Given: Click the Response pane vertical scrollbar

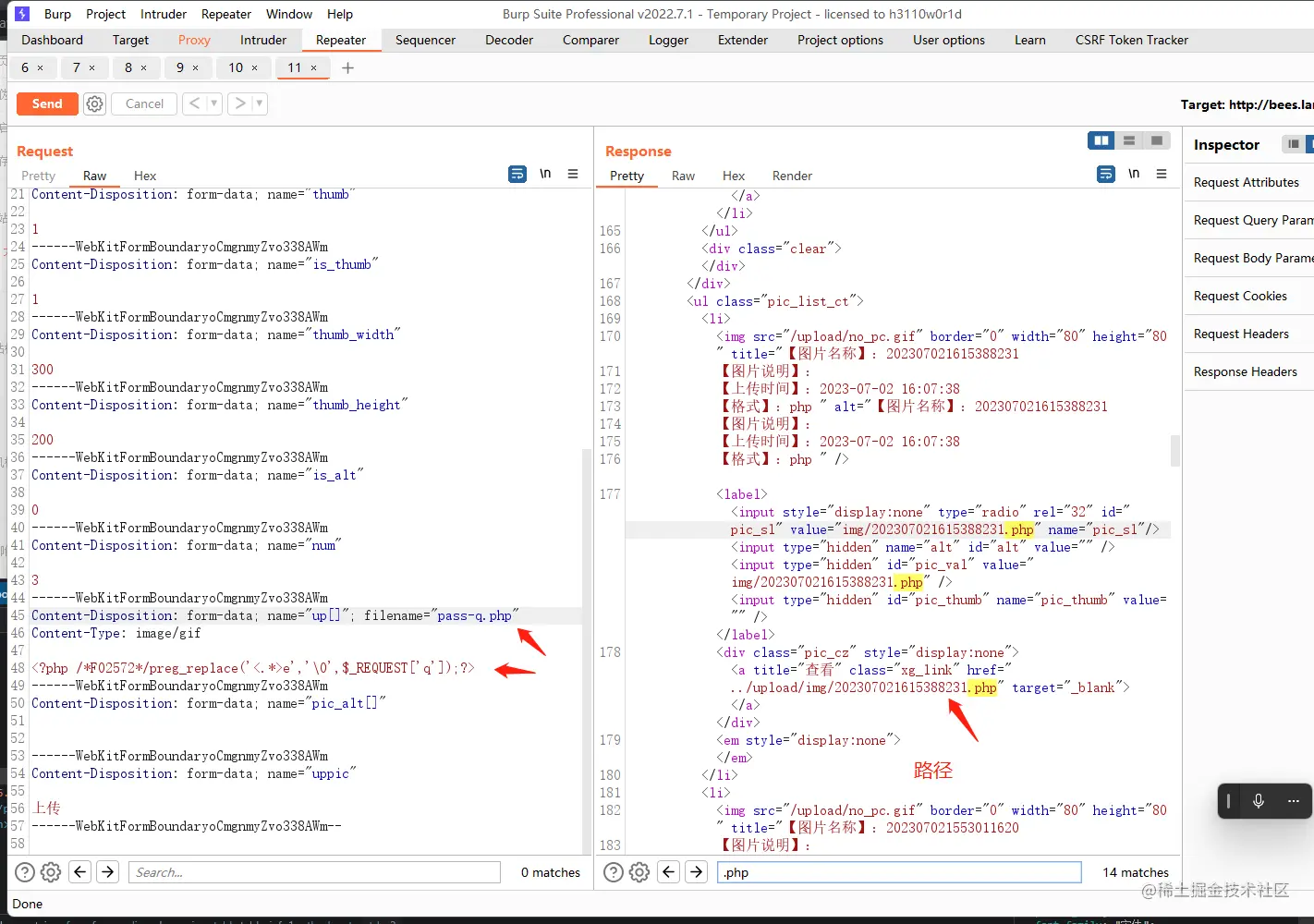Looking at the screenshot, I should 1175,451.
